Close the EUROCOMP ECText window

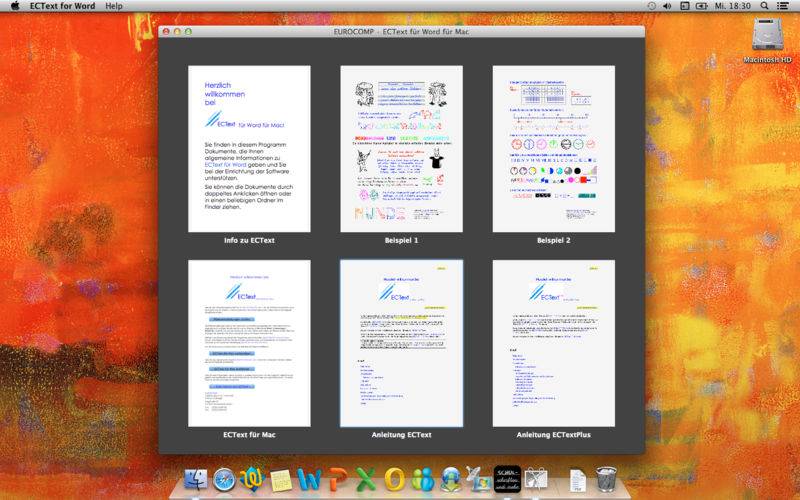click(x=166, y=32)
